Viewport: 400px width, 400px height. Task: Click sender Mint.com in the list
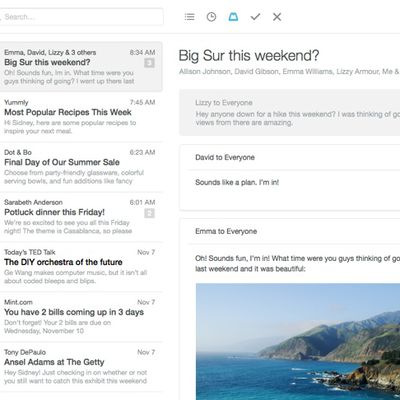tap(18, 302)
